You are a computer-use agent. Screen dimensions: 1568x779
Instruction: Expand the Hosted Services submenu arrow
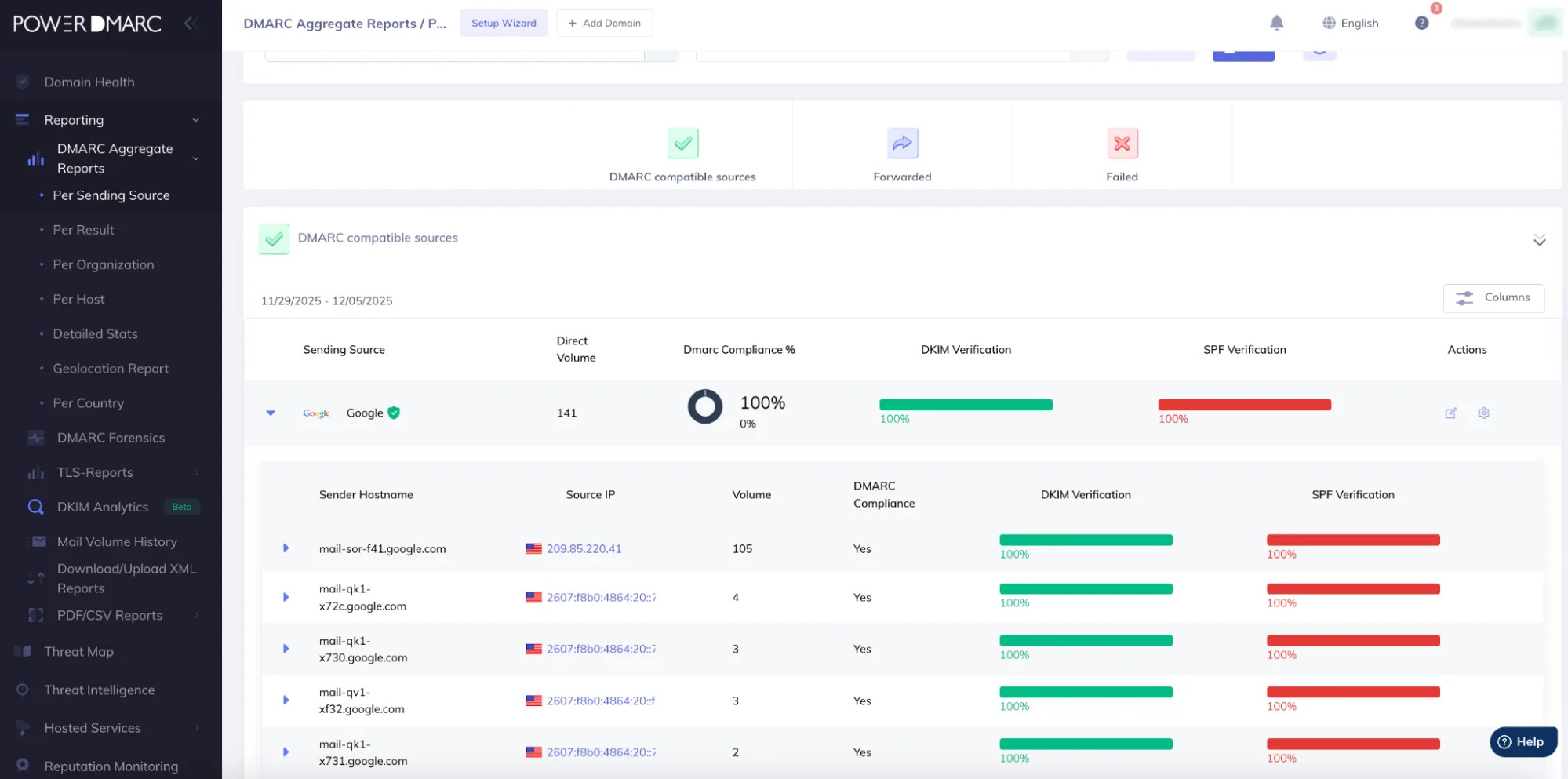[197, 728]
